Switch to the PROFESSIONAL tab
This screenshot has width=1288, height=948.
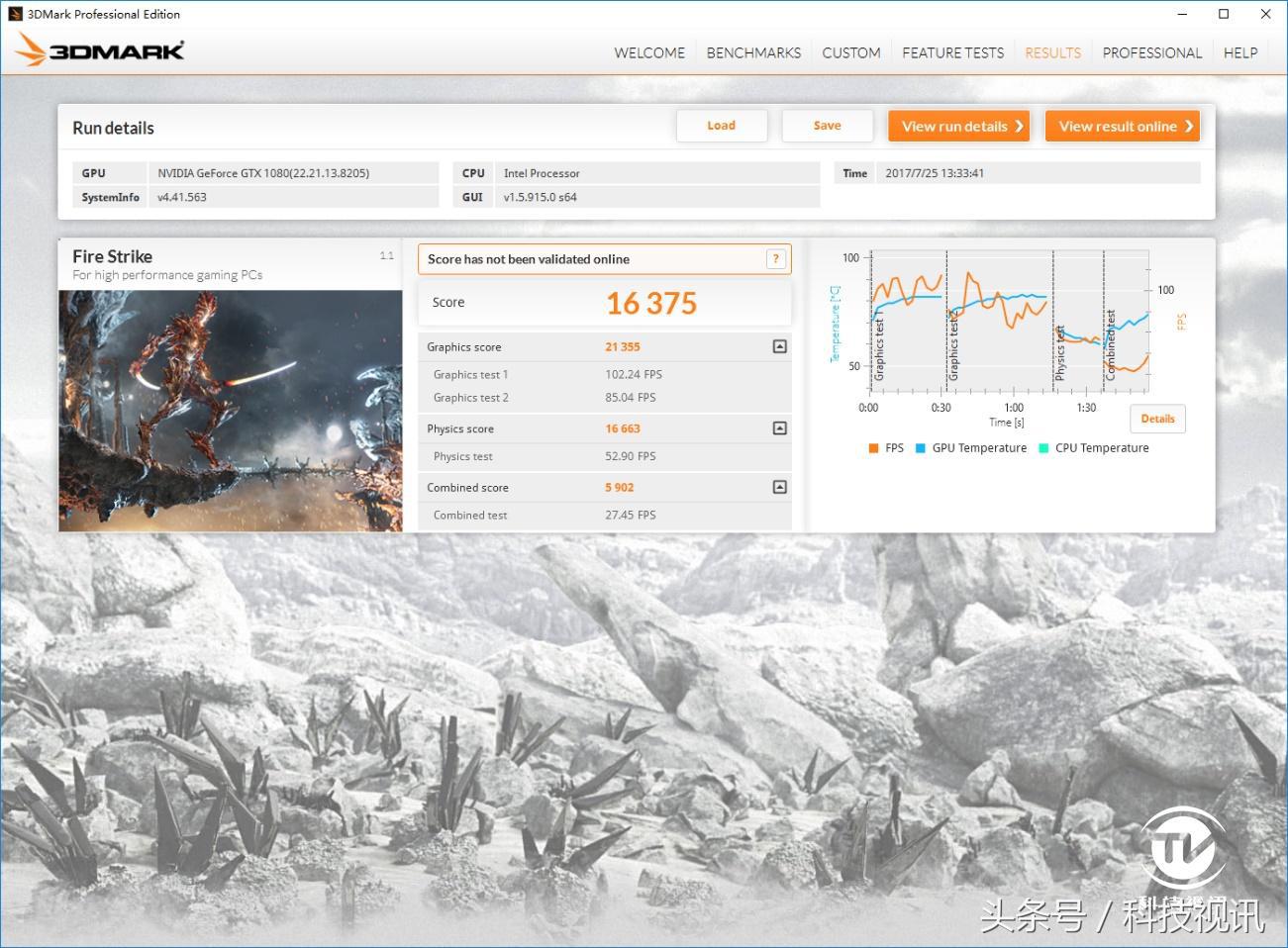click(x=1151, y=52)
